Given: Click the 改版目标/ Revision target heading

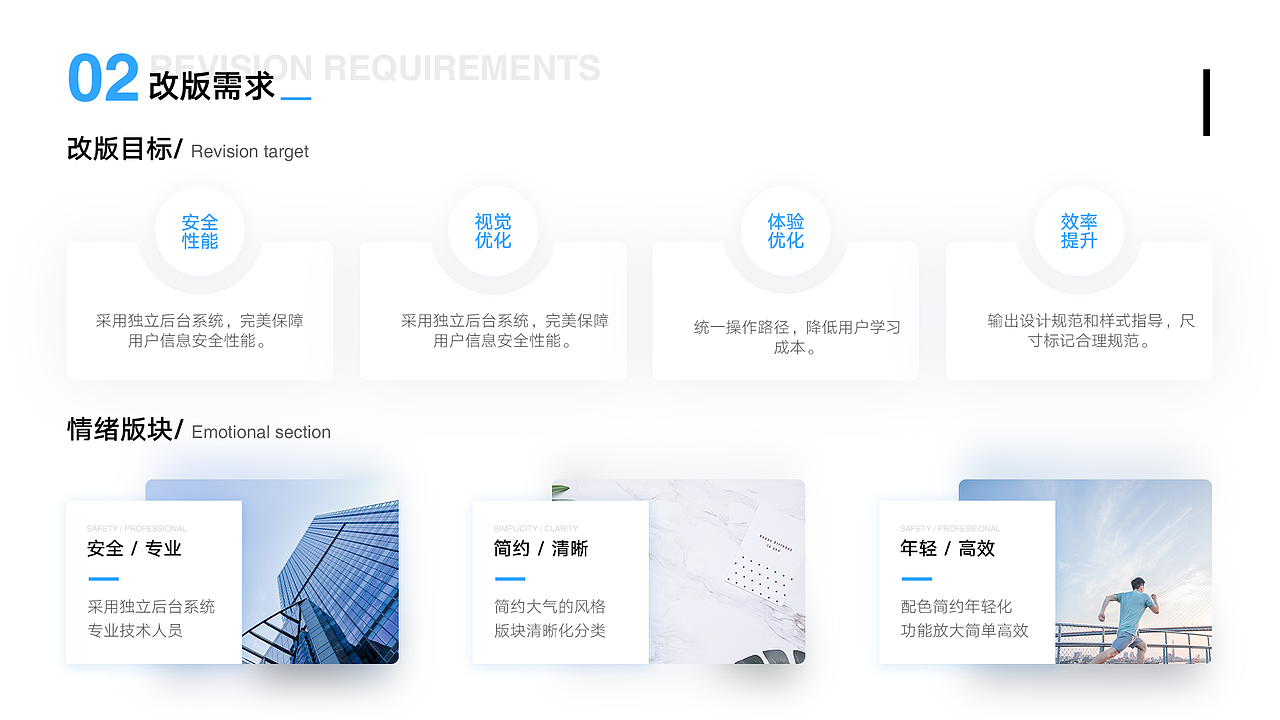Looking at the screenshot, I should (x=186, y=150).
